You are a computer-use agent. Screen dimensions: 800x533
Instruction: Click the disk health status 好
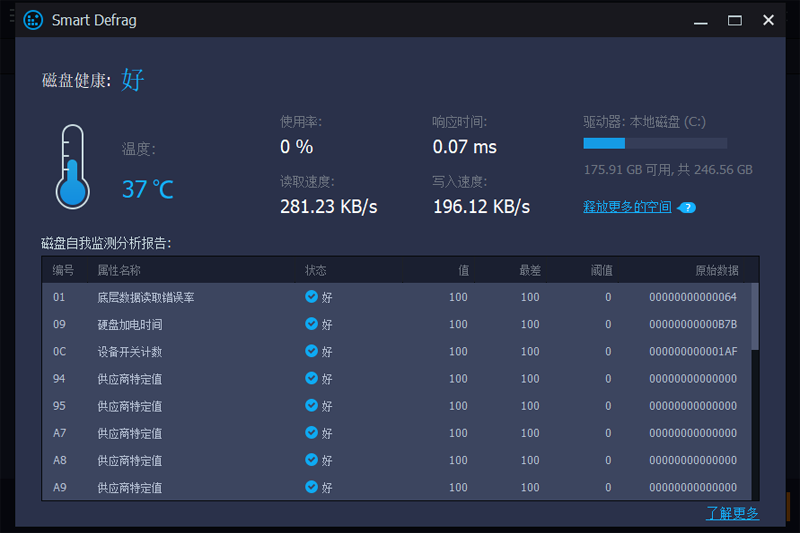(133, 80)
